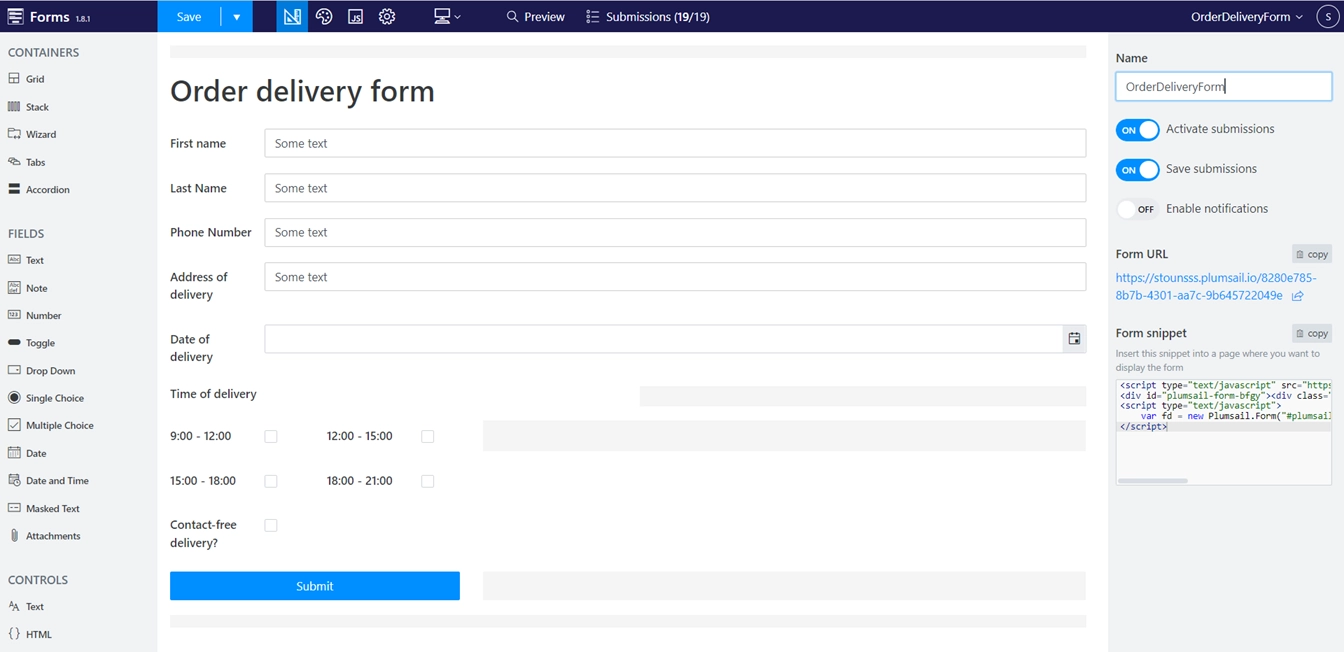Click the Save button
Viewport: 1344px width, 652px height.
point(189,17)
